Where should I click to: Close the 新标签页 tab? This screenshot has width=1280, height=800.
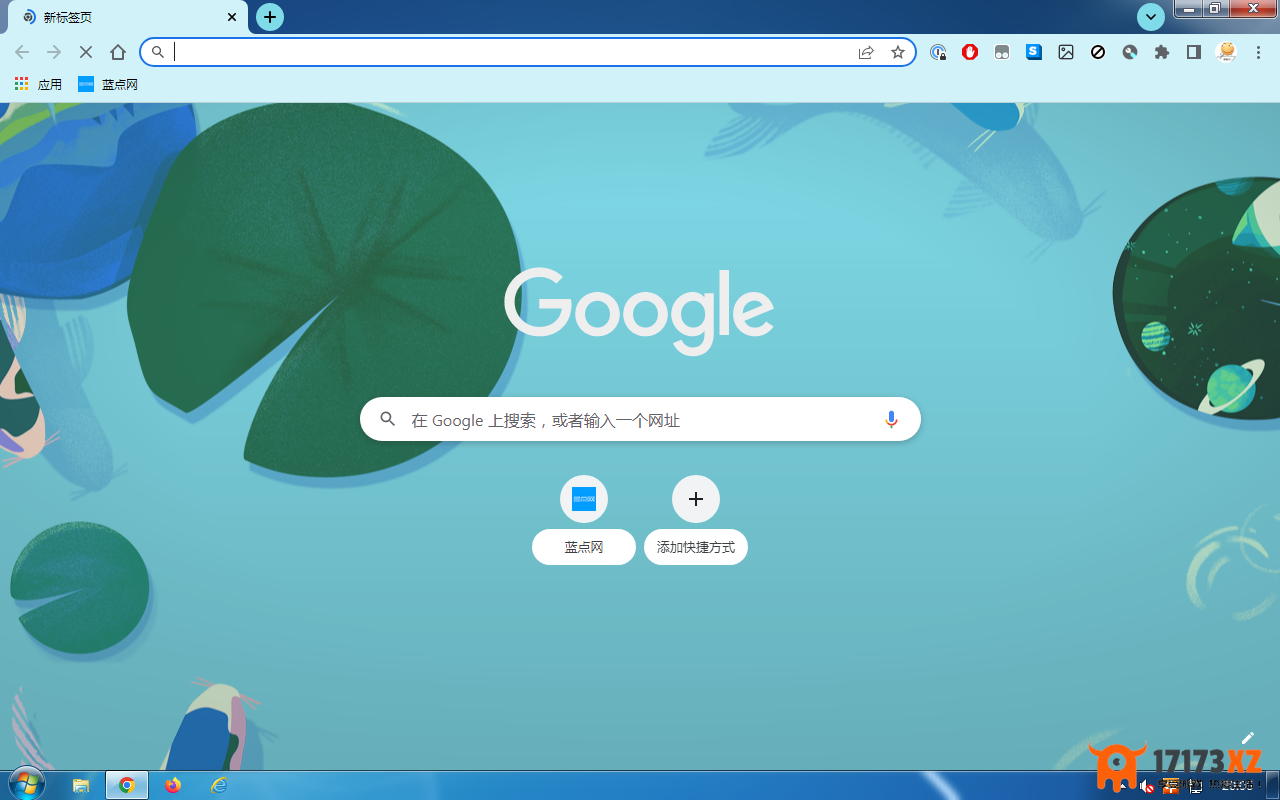coord(232,17)
